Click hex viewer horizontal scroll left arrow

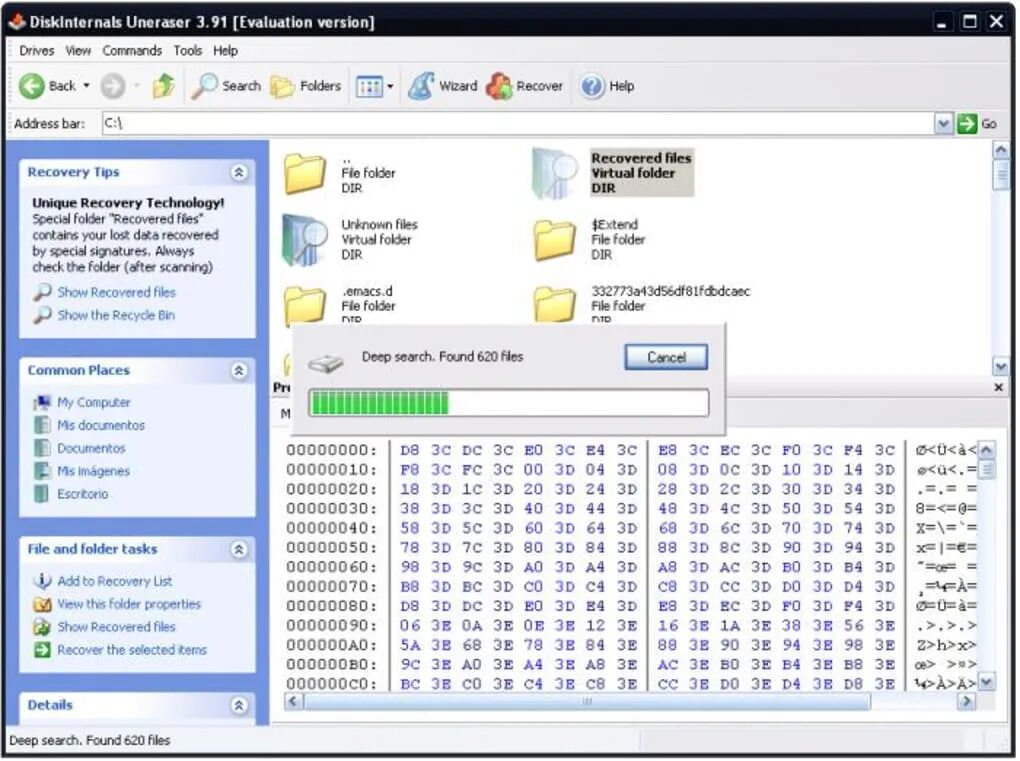tap(293, 702)
